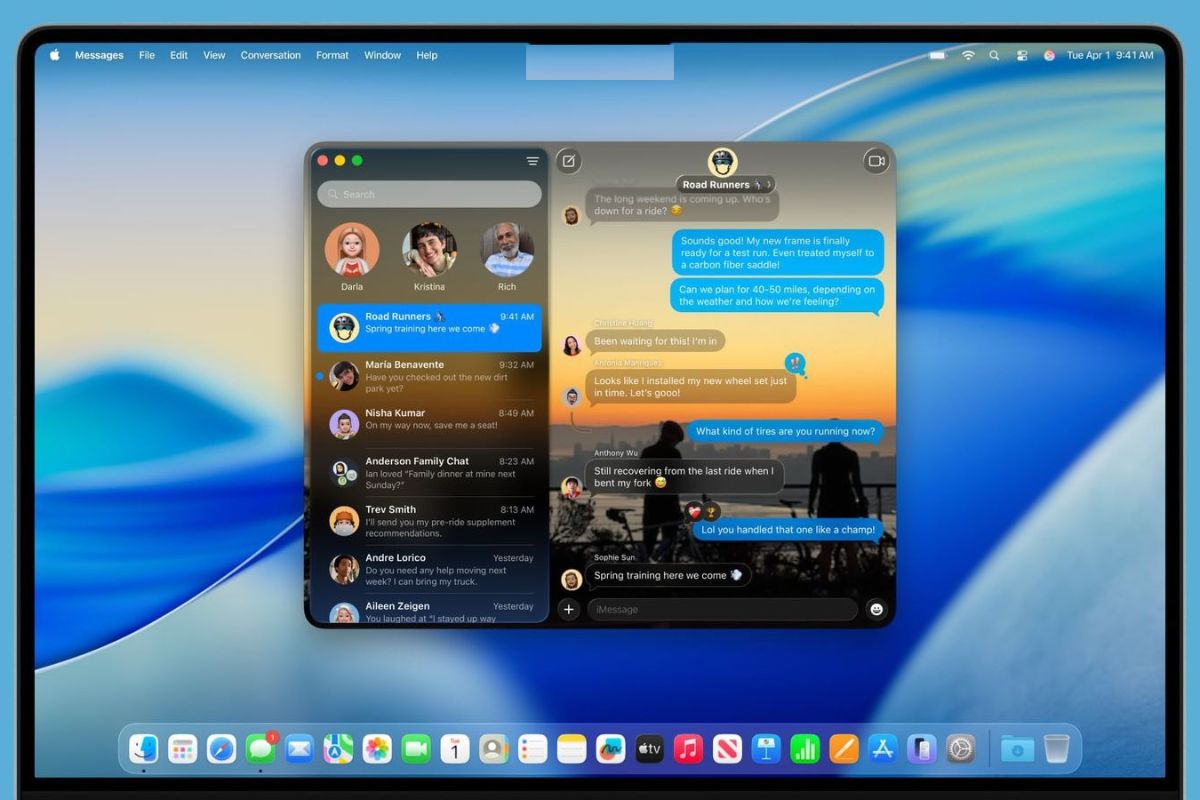Click the Road Runners group avatar at top
Image resolution: width=1200 pixels, height=800 pixels.
point(722,162)
